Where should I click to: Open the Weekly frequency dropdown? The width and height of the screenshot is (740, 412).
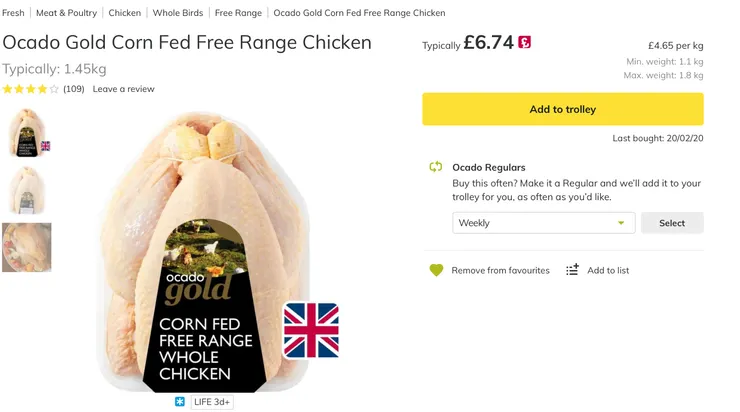(x=543, y=223)
